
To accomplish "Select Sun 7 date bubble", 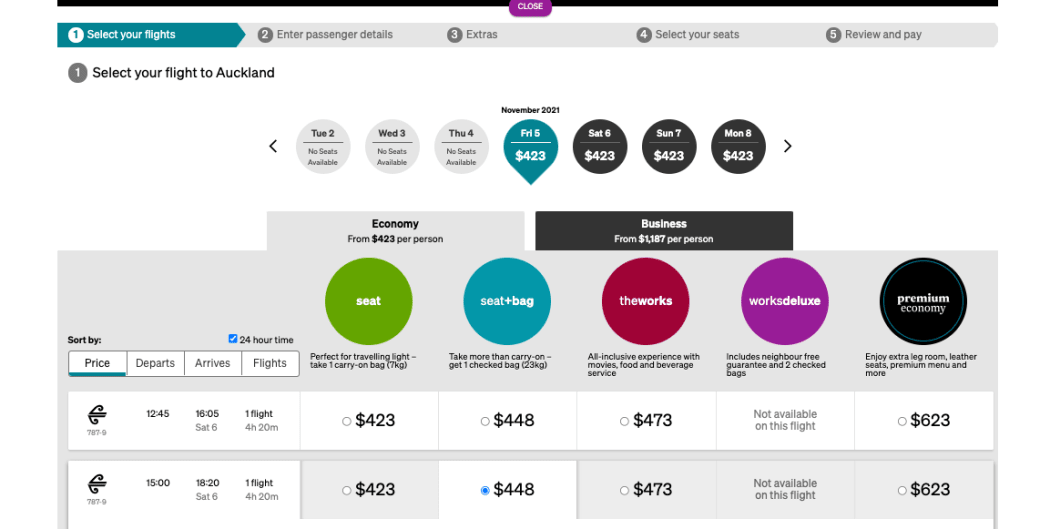I will [x=668, y=146].
